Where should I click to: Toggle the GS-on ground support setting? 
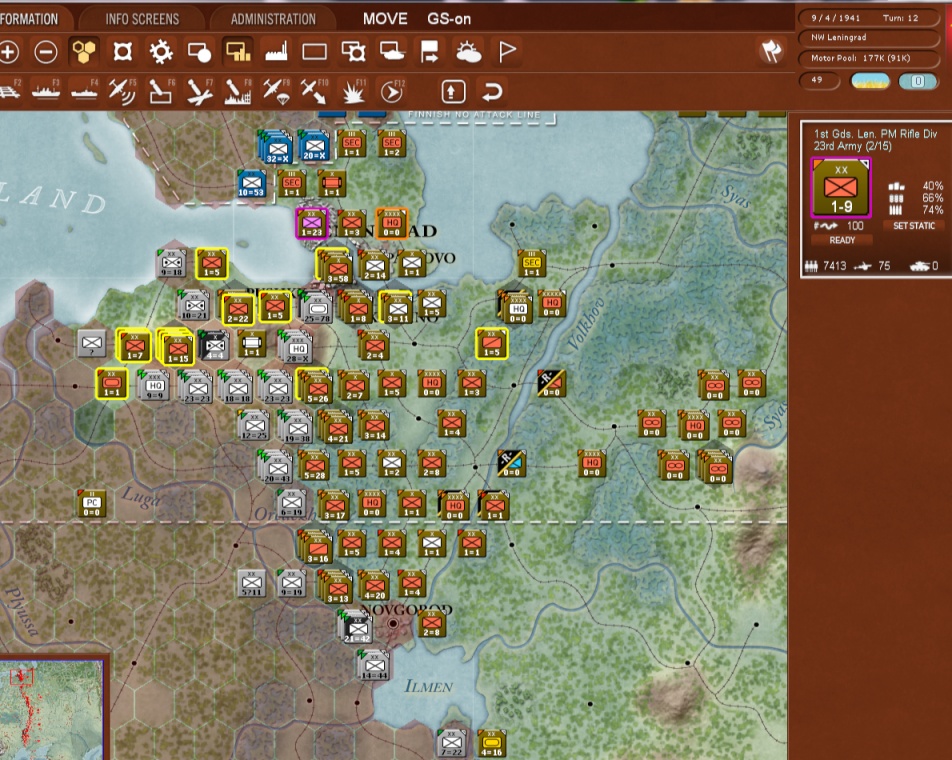pyautogui.click(x=449, y=19)
